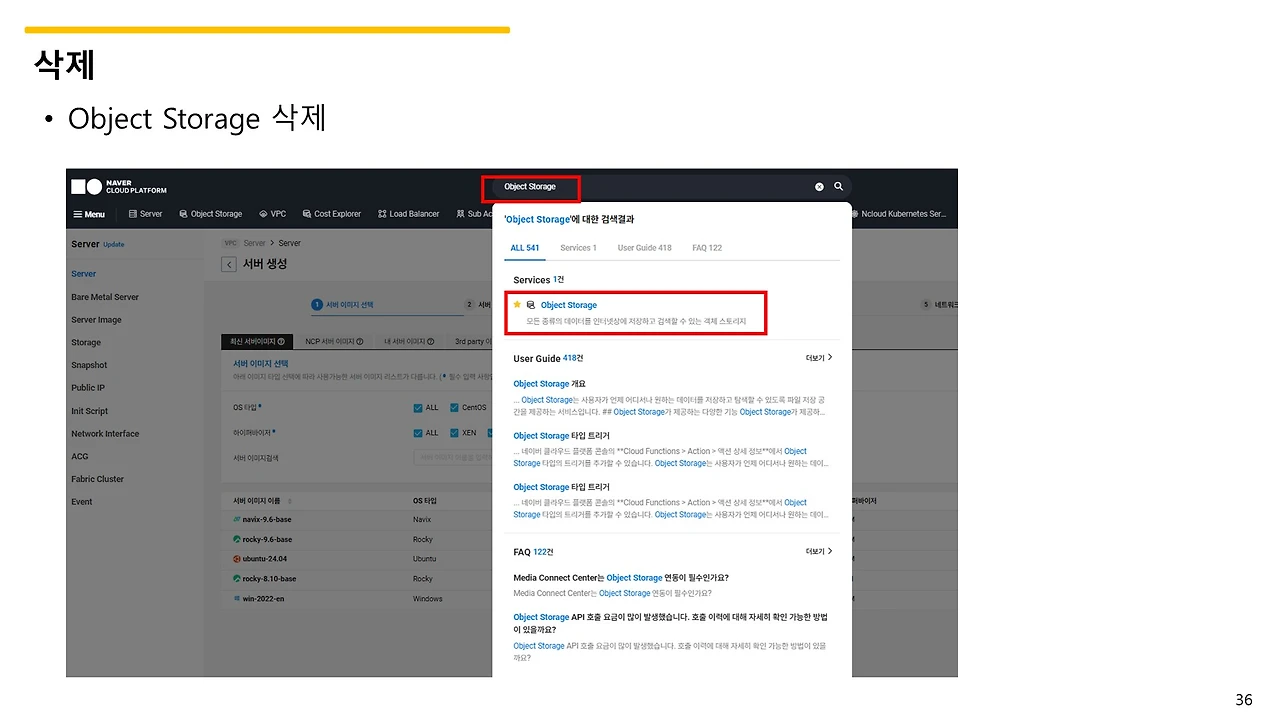Select Server Image in the sidebar
Screen dimensions: 1280x720
[x=96, y=320]
